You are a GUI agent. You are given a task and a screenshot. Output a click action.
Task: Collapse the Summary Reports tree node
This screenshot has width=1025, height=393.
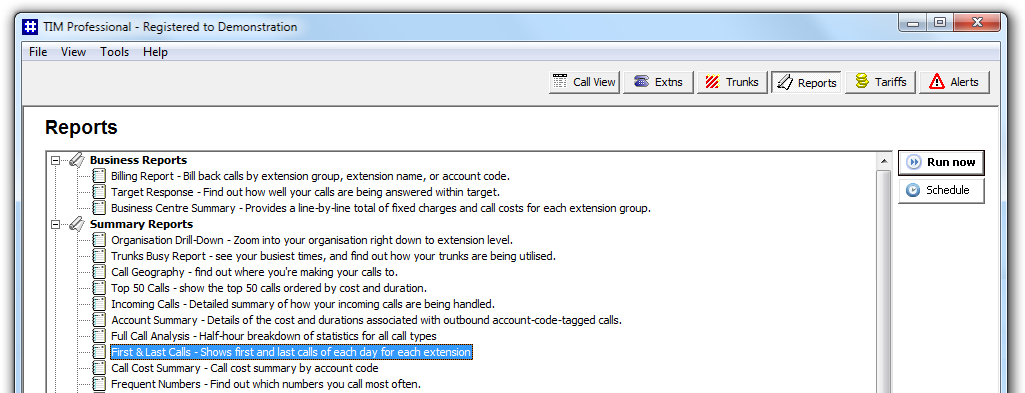pos(56,224)
